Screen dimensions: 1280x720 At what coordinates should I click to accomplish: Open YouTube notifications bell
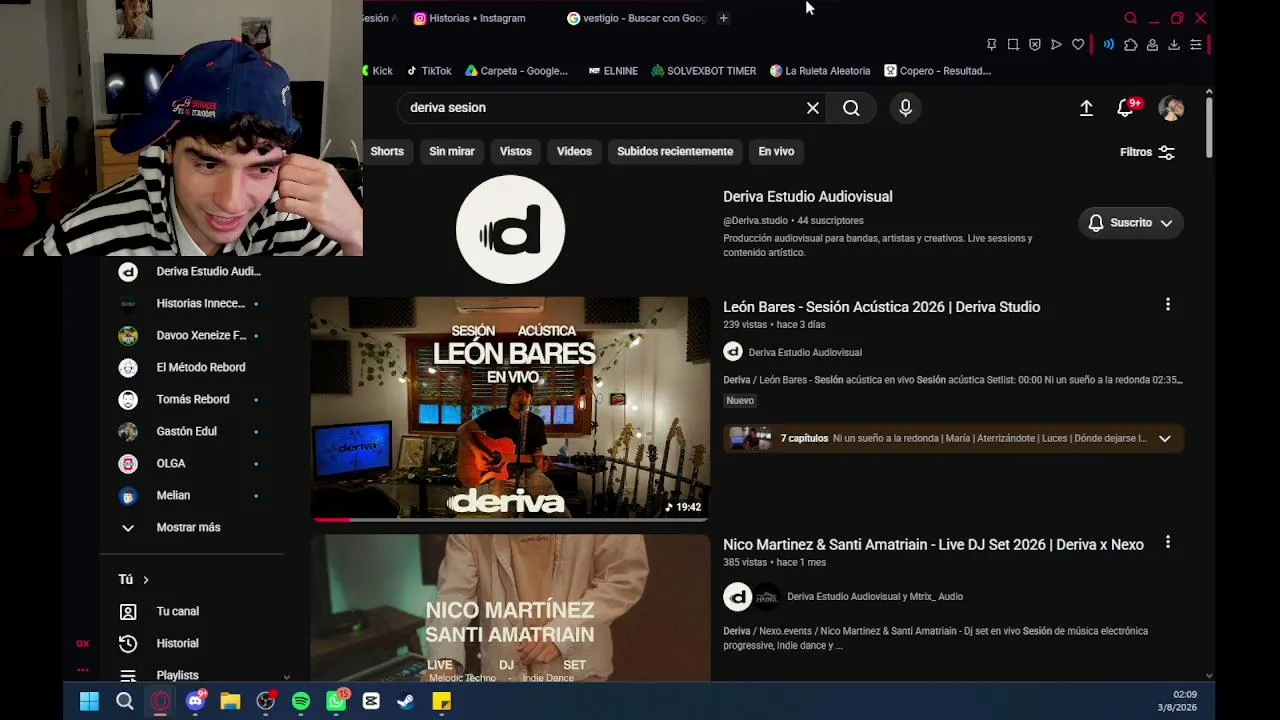(1126, 108)
